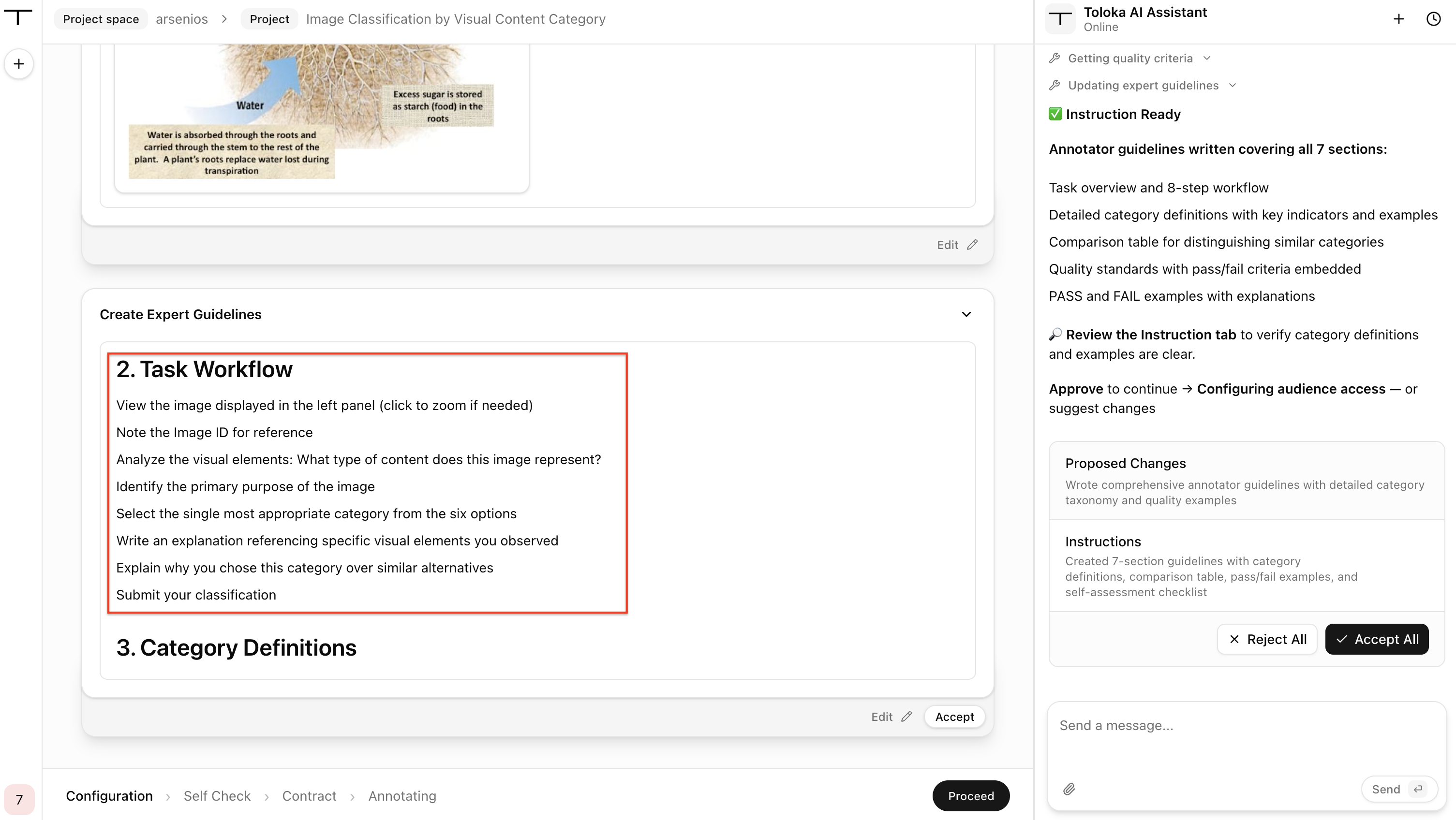Open the Project space breadcrumb
This screenshot has width=1456, height=820.
(x=101, y=19)
